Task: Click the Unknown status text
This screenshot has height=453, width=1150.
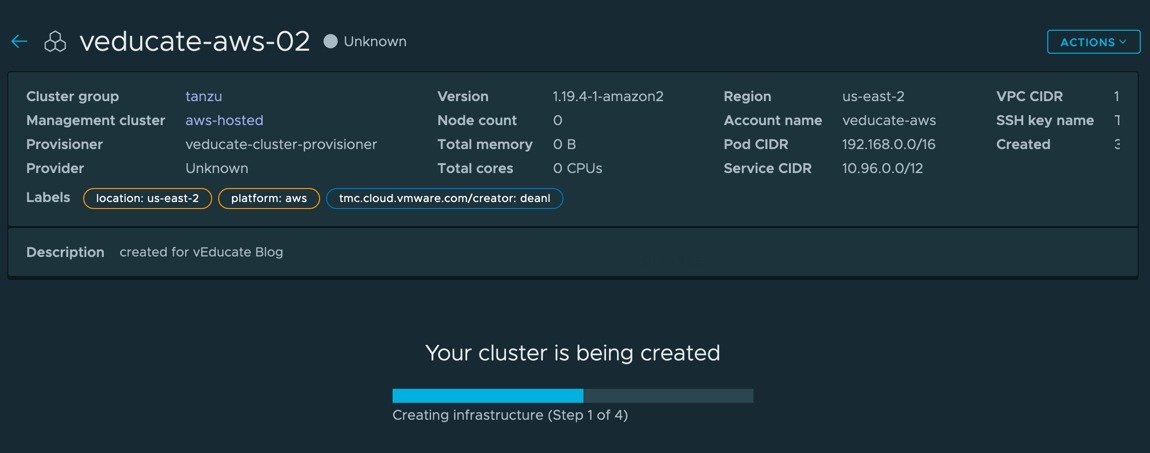Action: 375,42
